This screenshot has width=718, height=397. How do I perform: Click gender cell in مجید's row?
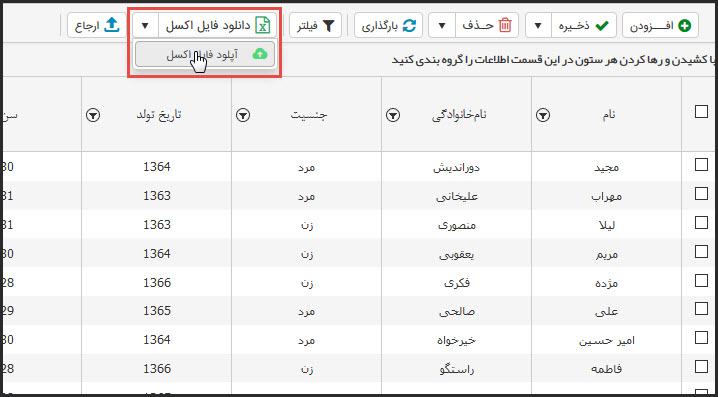click(x=307, y=168)
